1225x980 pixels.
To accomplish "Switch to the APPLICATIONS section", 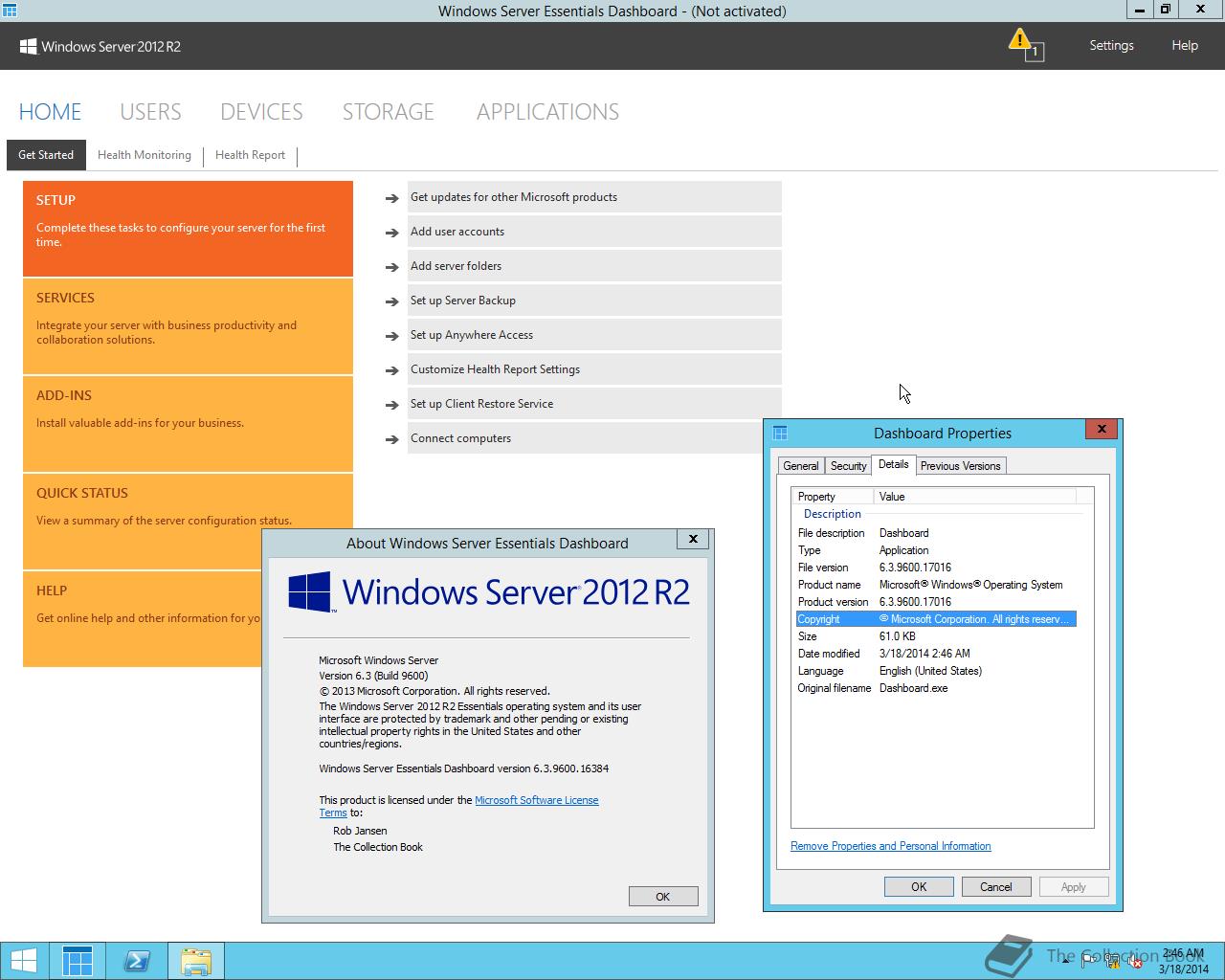I will coord(547,112).
